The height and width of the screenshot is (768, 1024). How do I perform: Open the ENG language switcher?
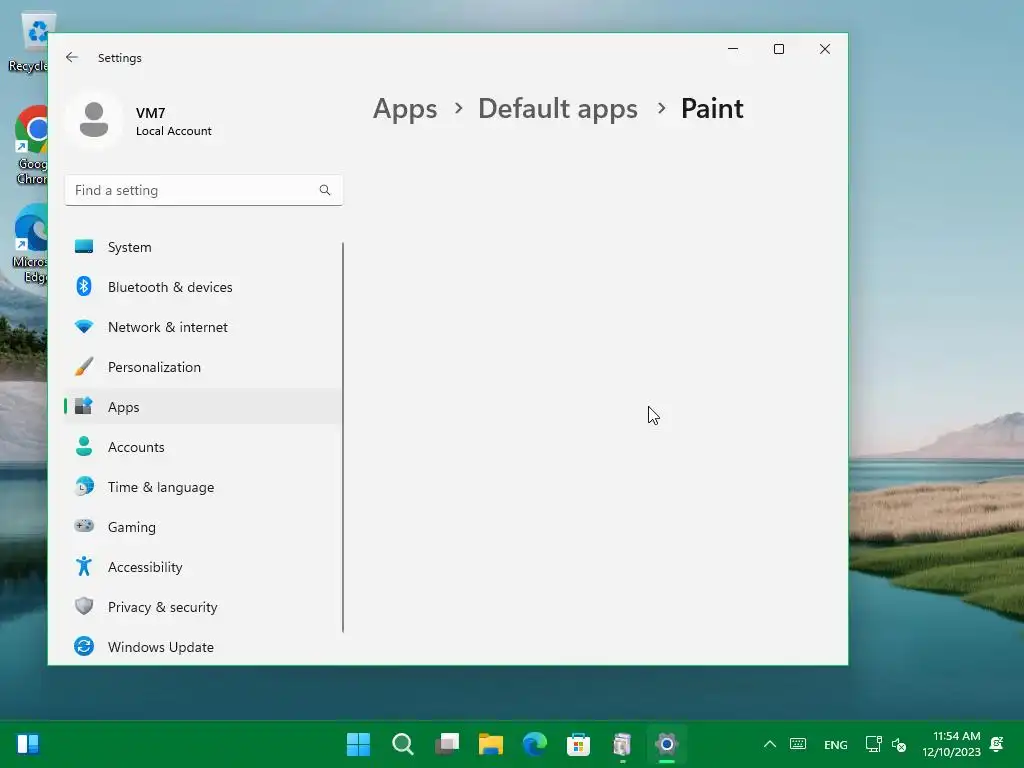[835, 744]
